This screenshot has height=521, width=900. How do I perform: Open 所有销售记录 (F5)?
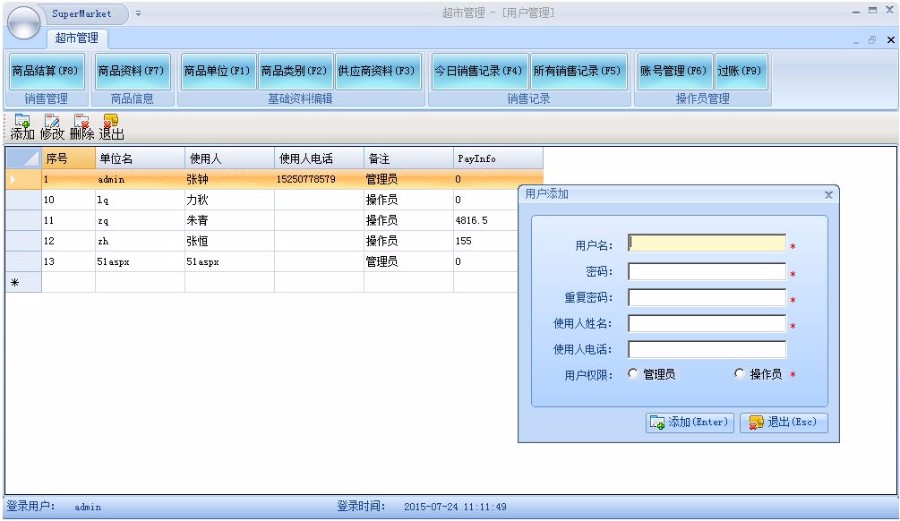(x=578, y=71)
